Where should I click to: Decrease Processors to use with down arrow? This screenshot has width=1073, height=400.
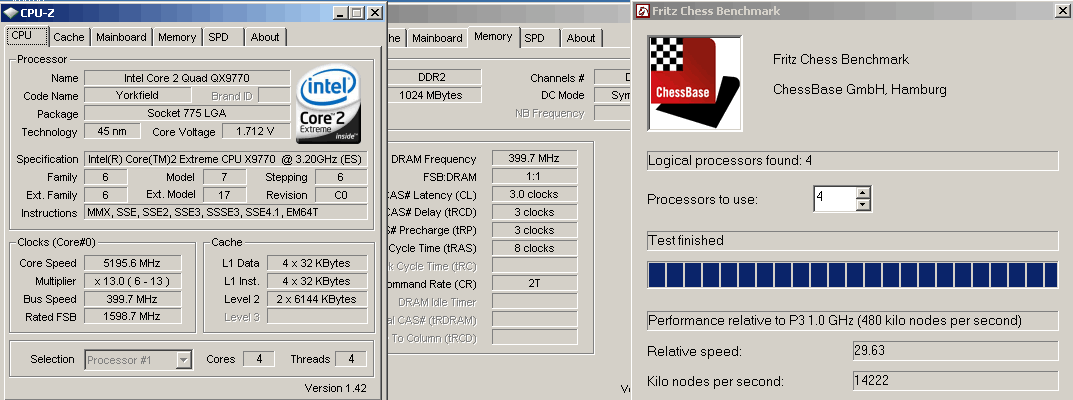click(862, 204)
